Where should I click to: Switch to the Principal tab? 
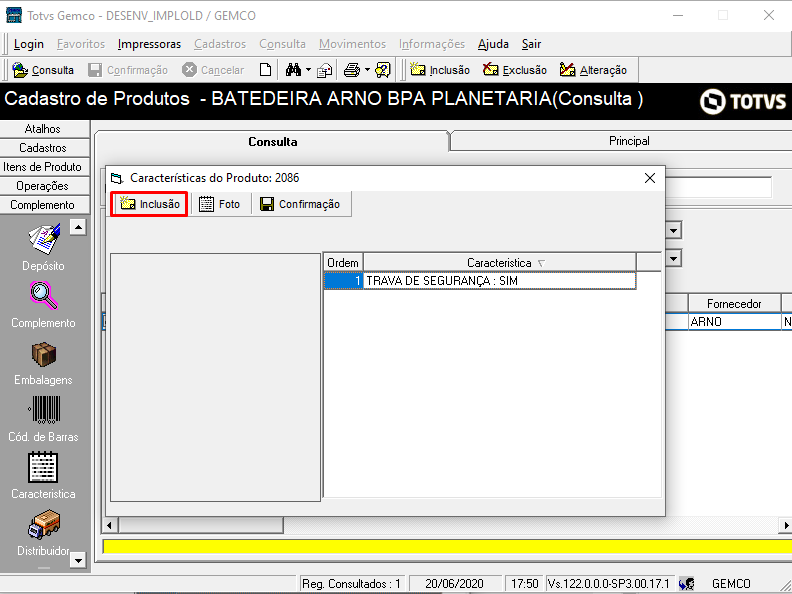[629, 141]
